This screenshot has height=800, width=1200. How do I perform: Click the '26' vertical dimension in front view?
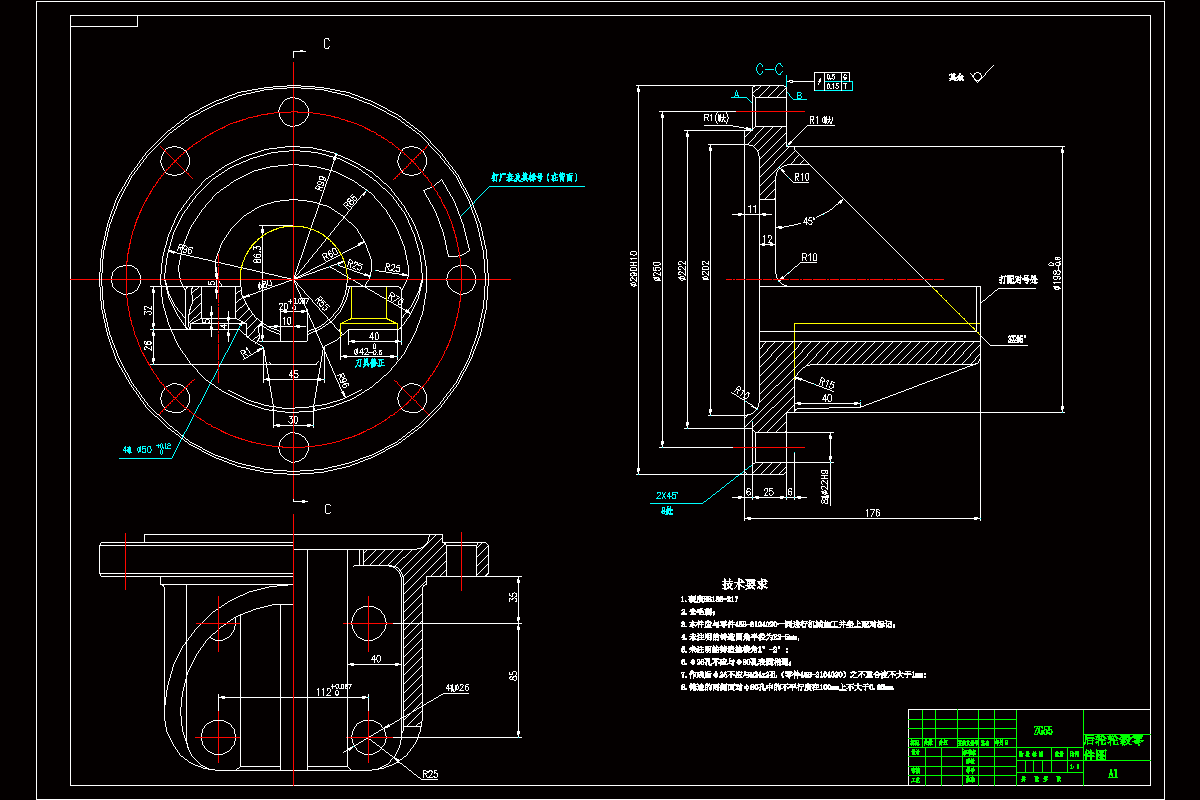pyautogui.click(x=148, y=346)
